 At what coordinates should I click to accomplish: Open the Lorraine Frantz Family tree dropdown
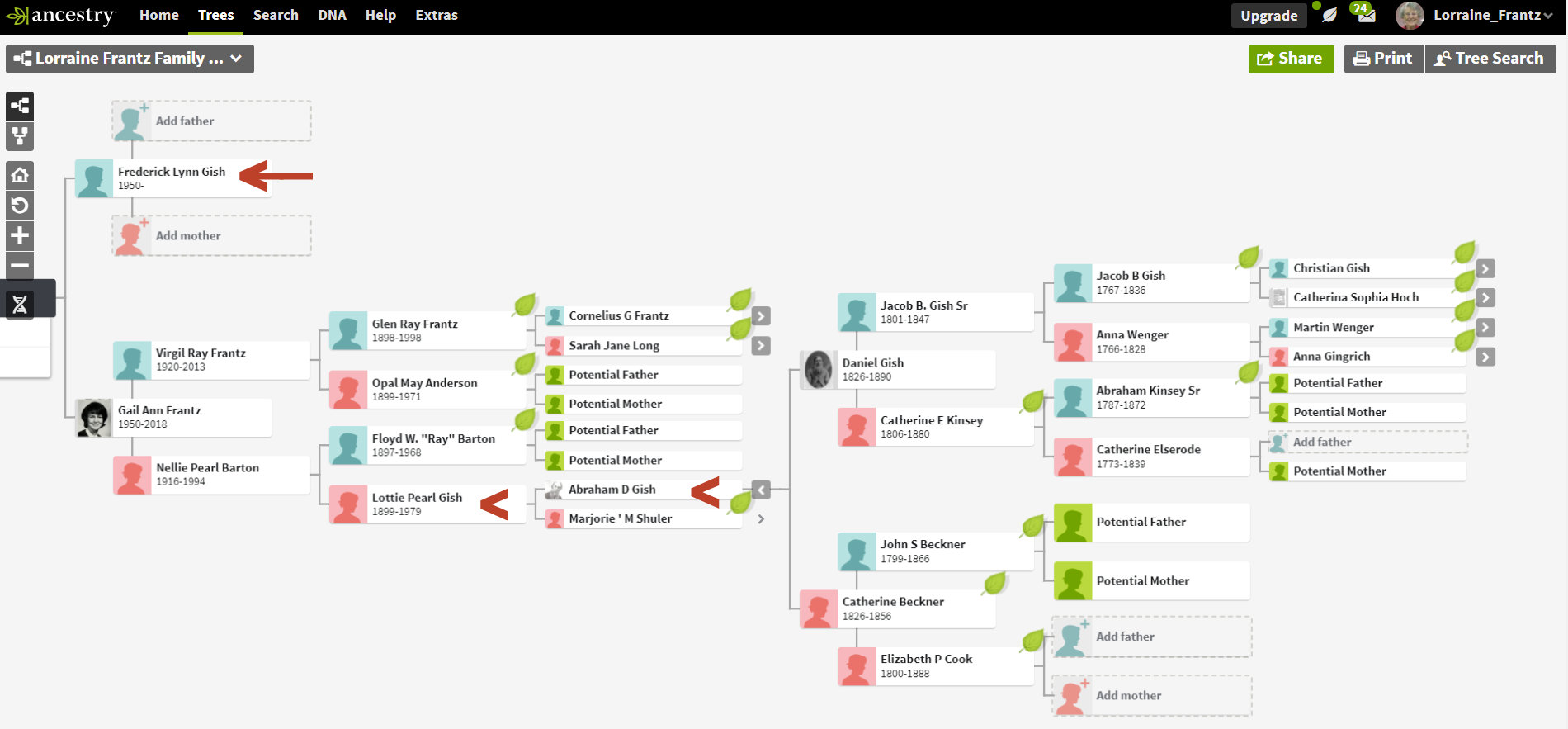(x=130, y=59)
